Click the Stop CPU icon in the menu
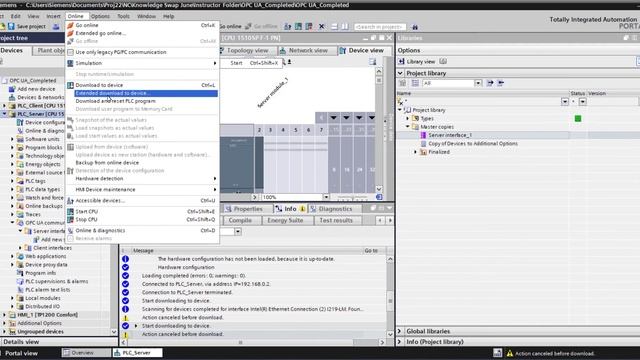 [70, 220]
